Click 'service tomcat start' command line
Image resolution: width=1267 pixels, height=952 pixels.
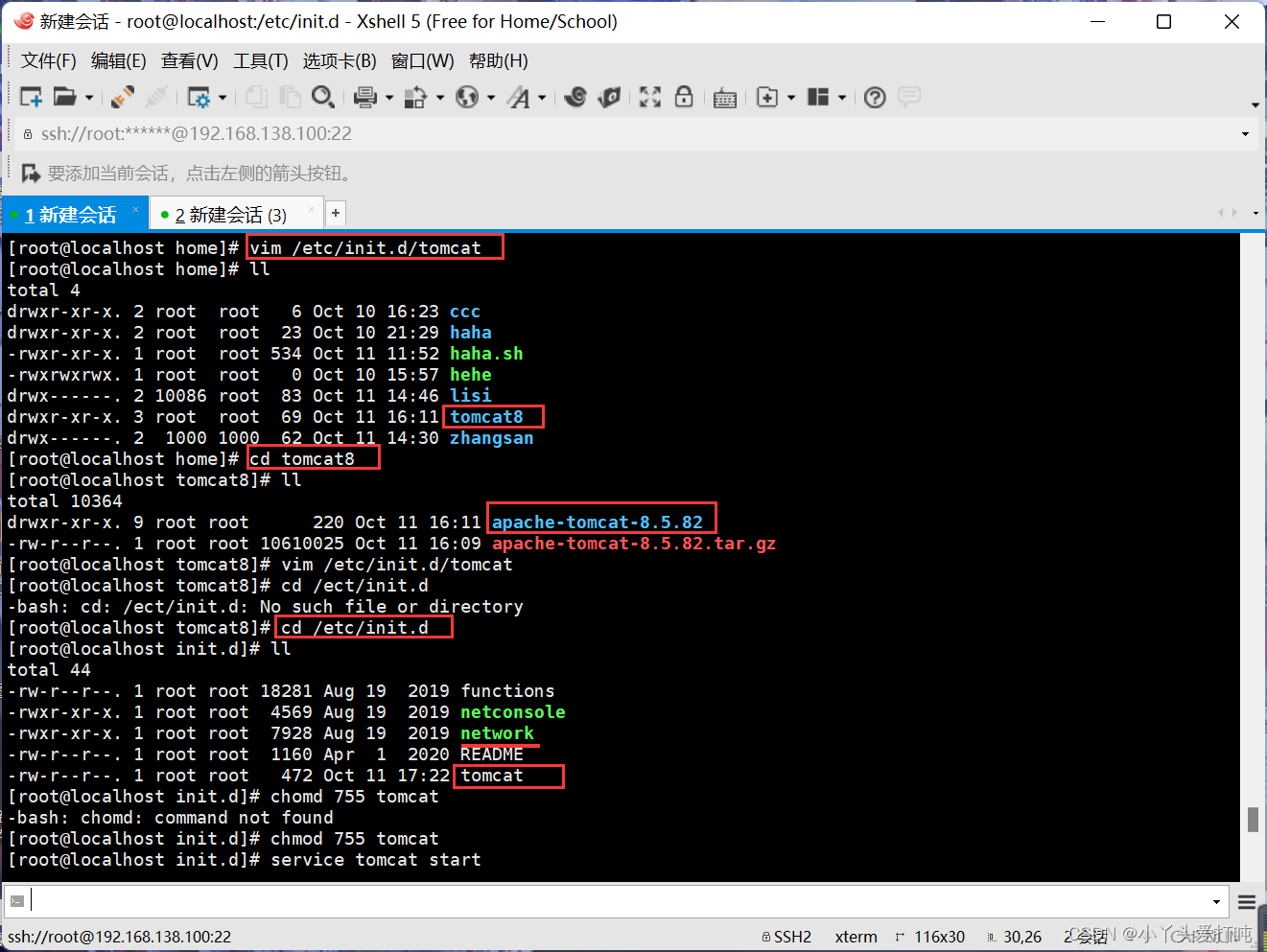click(x=376, y=860)
